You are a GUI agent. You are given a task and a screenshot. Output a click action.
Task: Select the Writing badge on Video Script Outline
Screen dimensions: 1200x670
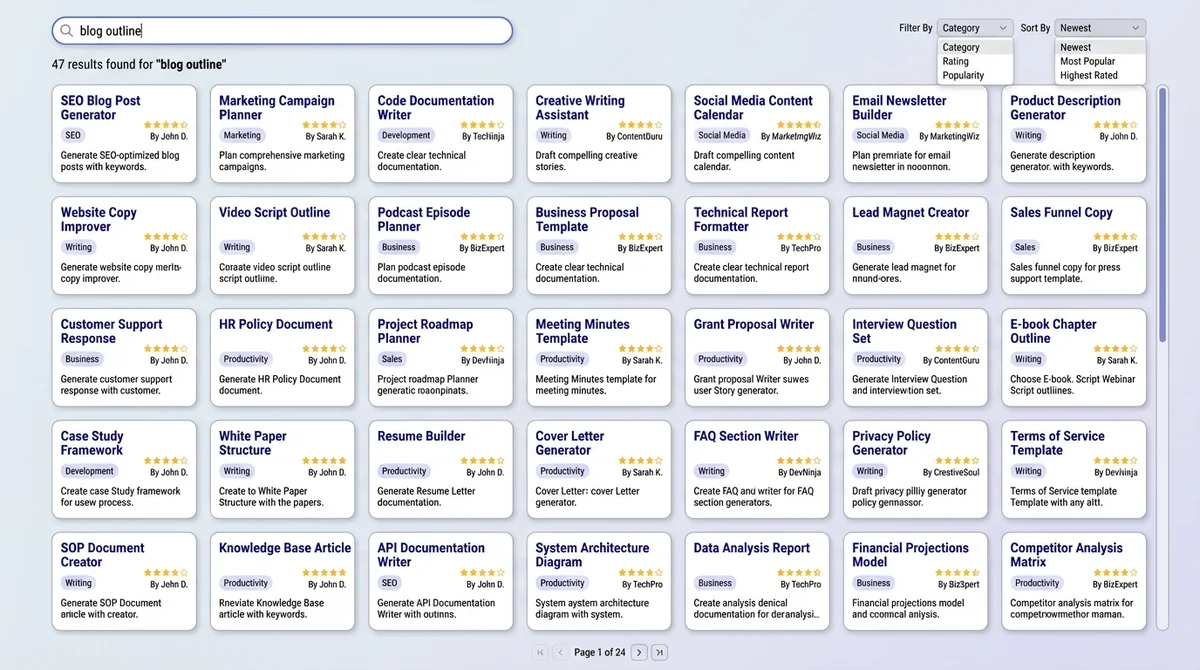pyautogui.click(x=236, y=247)
